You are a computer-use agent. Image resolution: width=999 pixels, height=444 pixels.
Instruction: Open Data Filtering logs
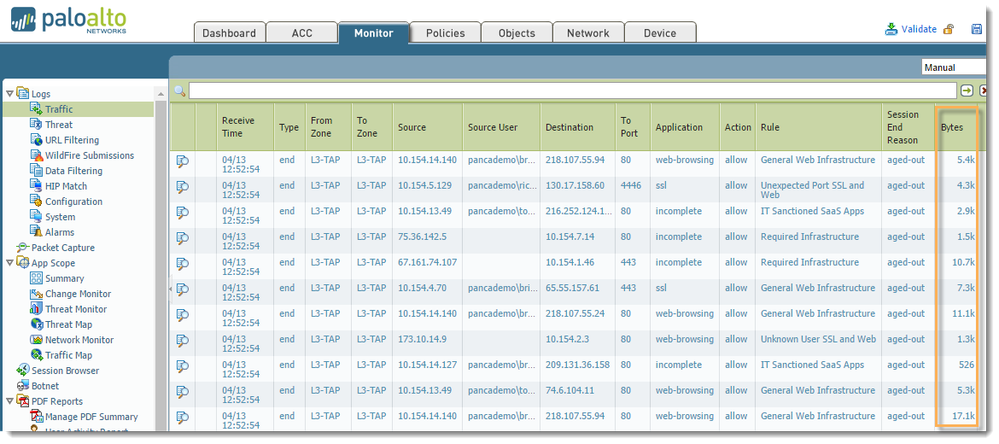[x=73, y=171]
